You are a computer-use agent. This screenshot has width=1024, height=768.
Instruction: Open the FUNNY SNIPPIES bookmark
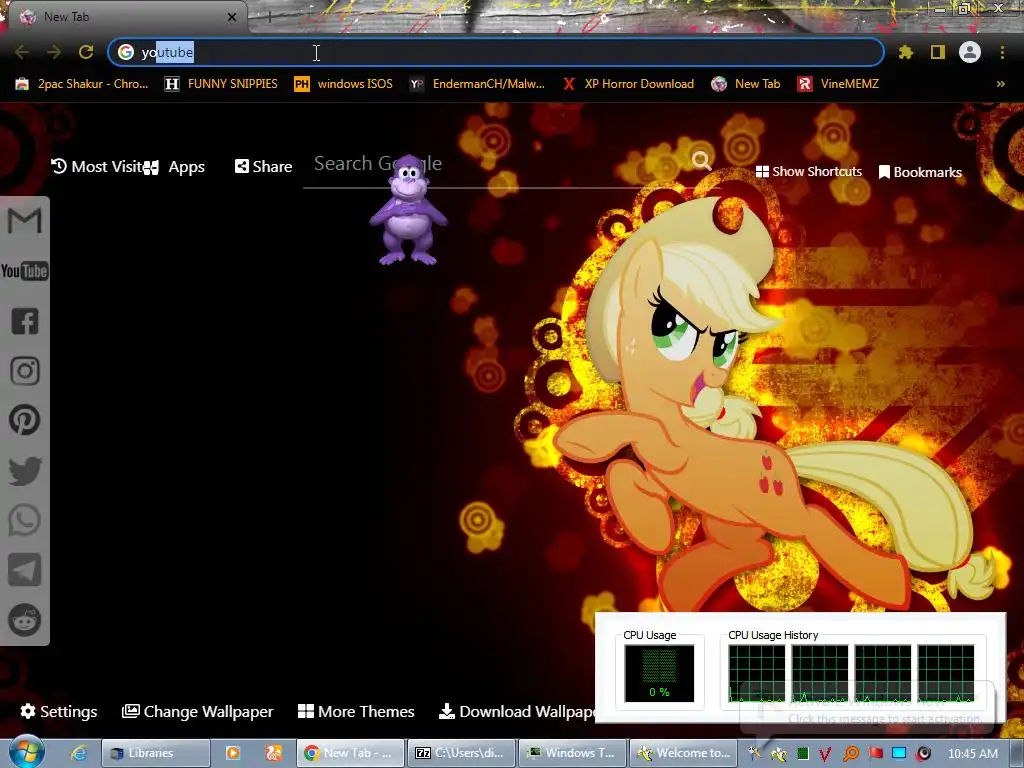[221, 84]
